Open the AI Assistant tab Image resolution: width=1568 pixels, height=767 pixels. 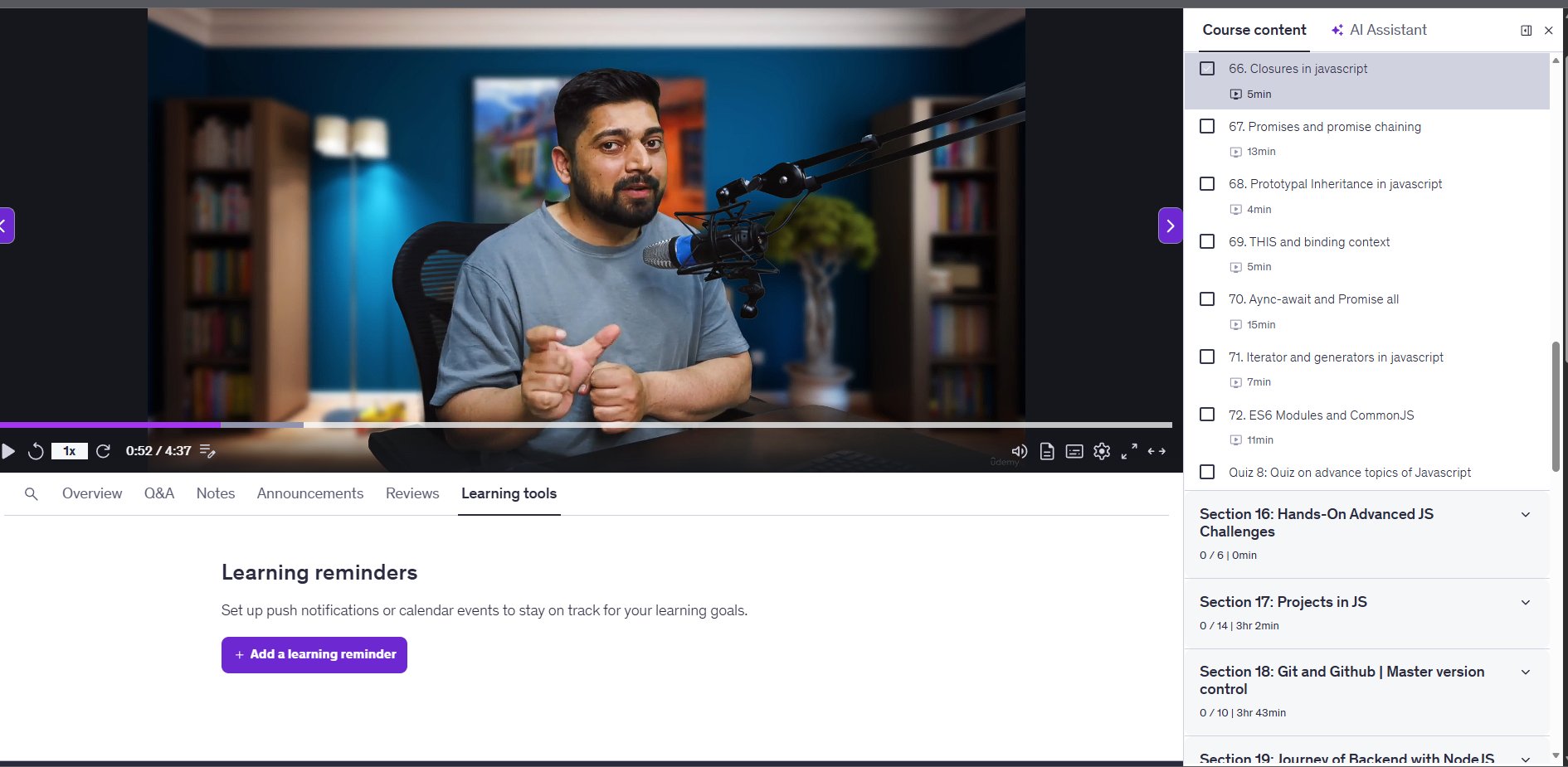coord(1379,30)
